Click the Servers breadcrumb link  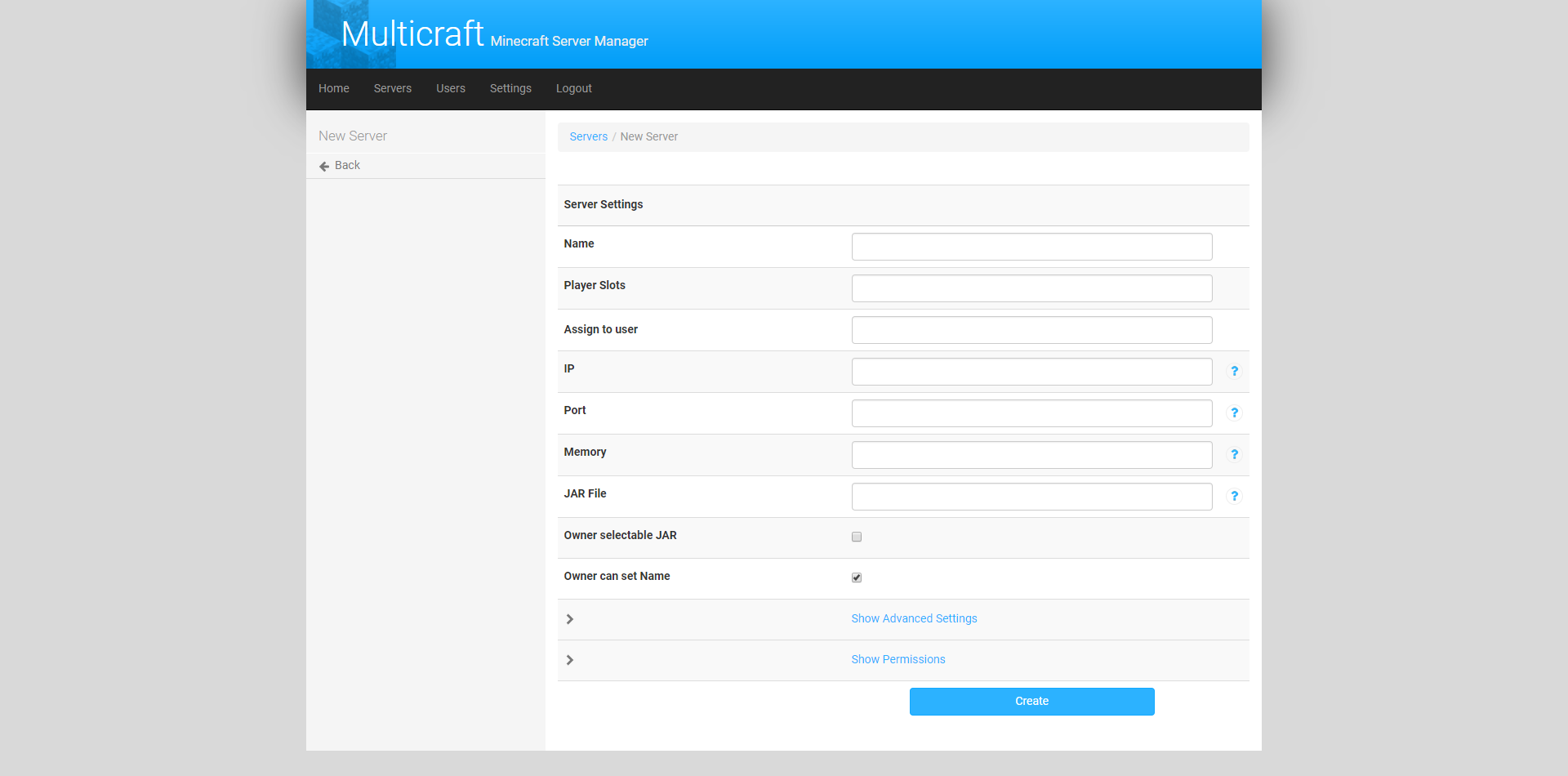[588, 136]
